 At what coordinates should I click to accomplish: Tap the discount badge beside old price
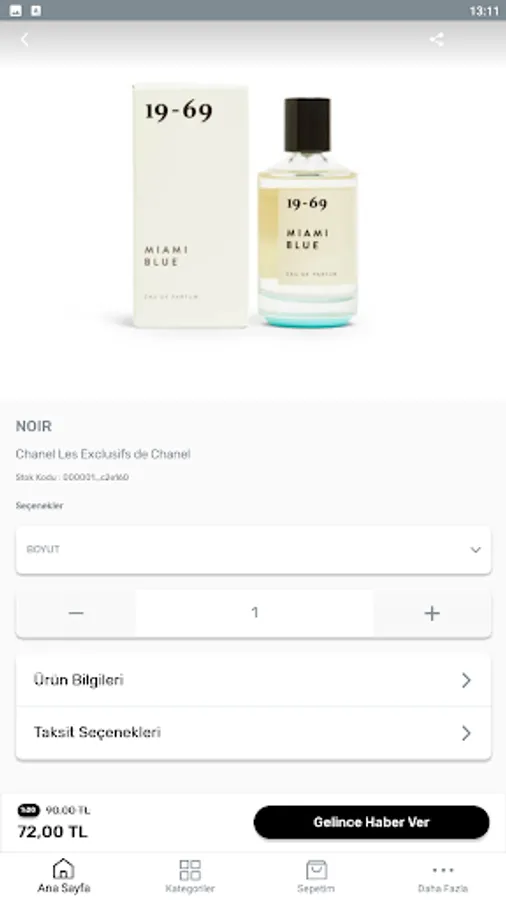(x=29, y=810)
